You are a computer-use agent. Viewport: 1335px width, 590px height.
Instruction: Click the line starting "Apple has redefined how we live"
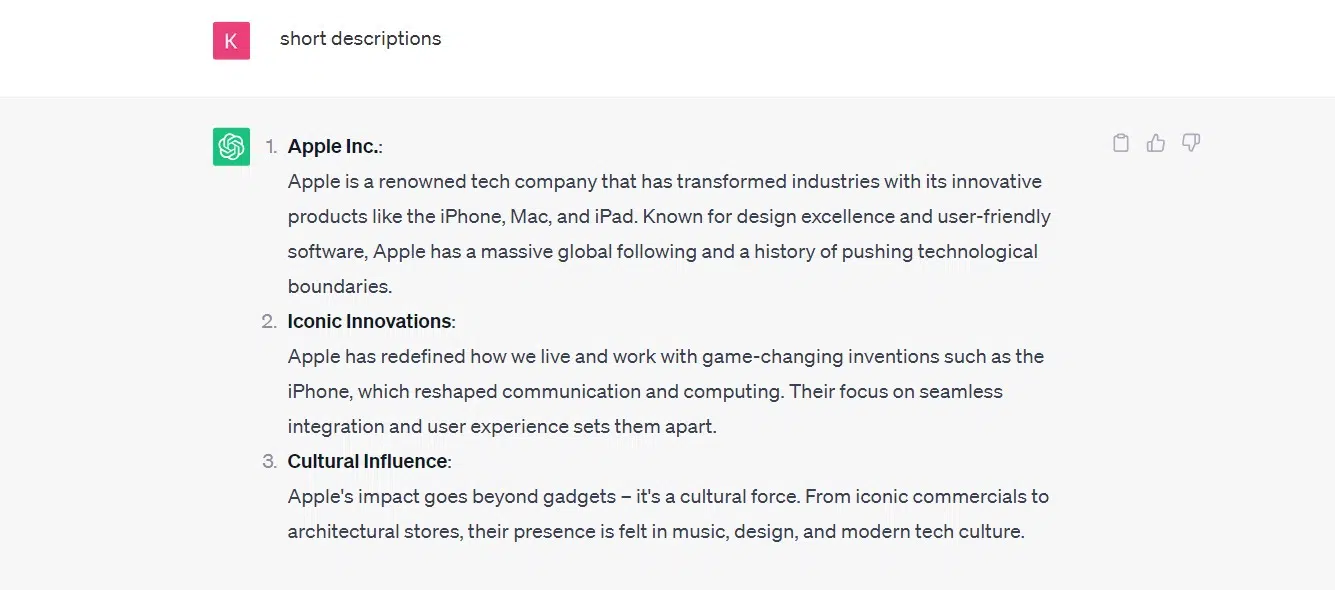[x=665, y=356]
